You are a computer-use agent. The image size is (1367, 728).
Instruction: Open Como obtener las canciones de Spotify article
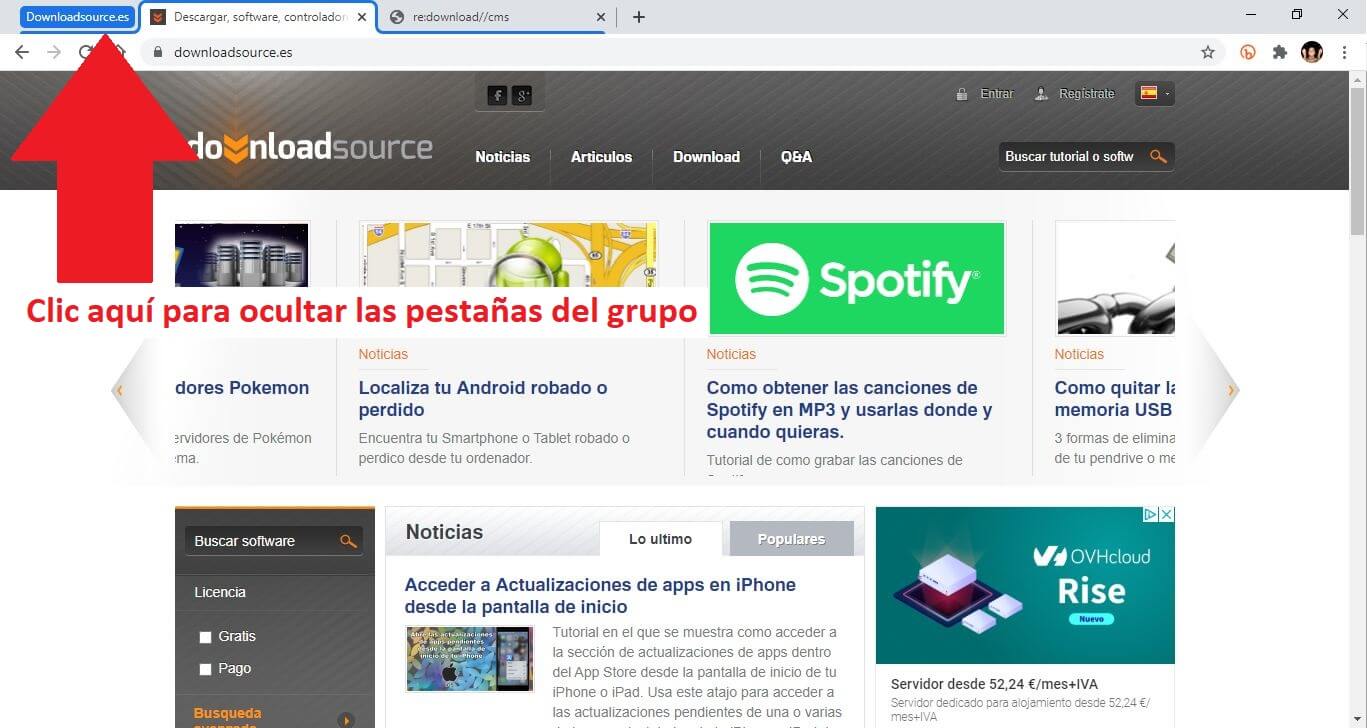(x=849, y=410)
